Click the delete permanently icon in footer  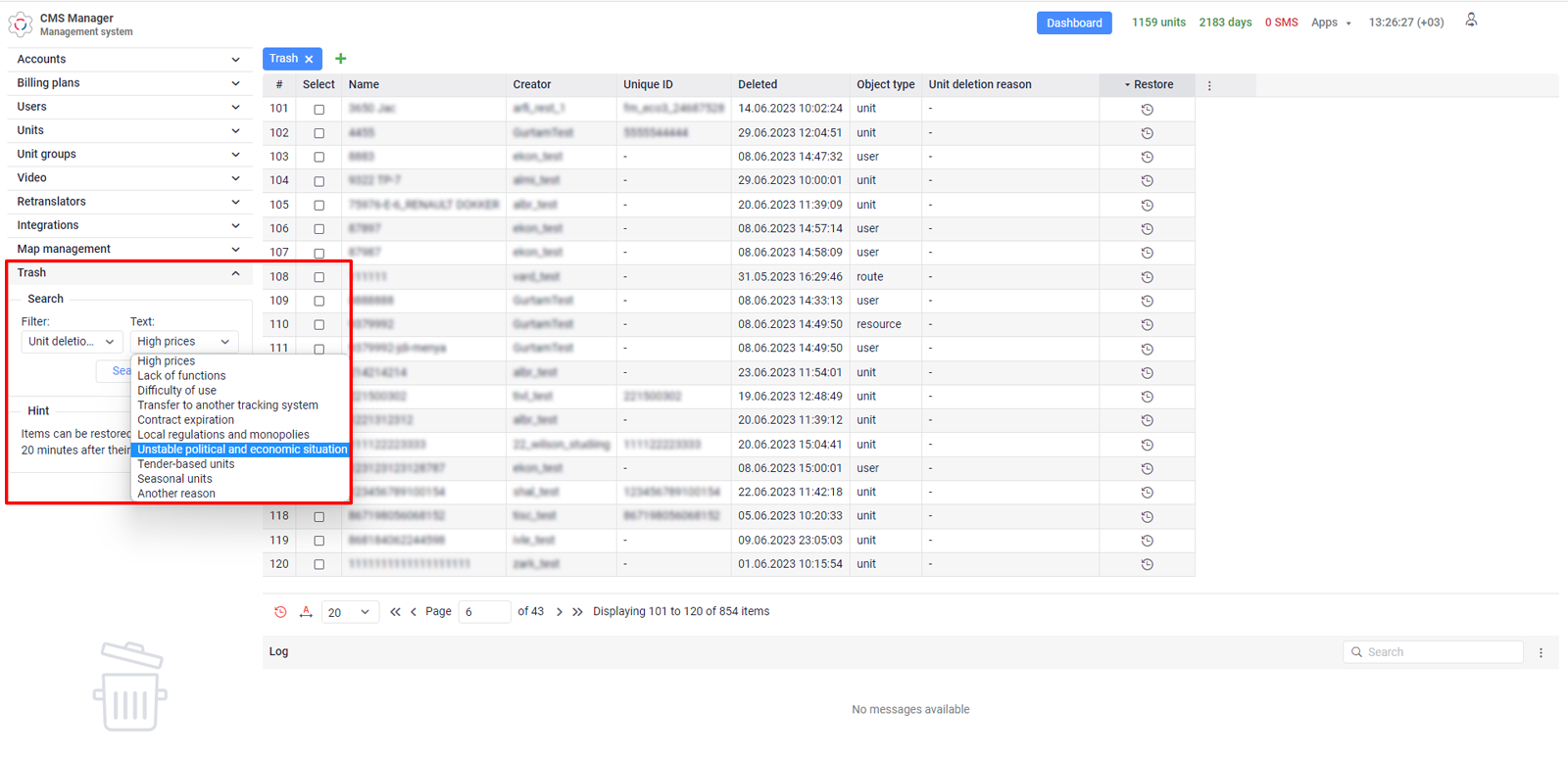[x=306, y=611]
